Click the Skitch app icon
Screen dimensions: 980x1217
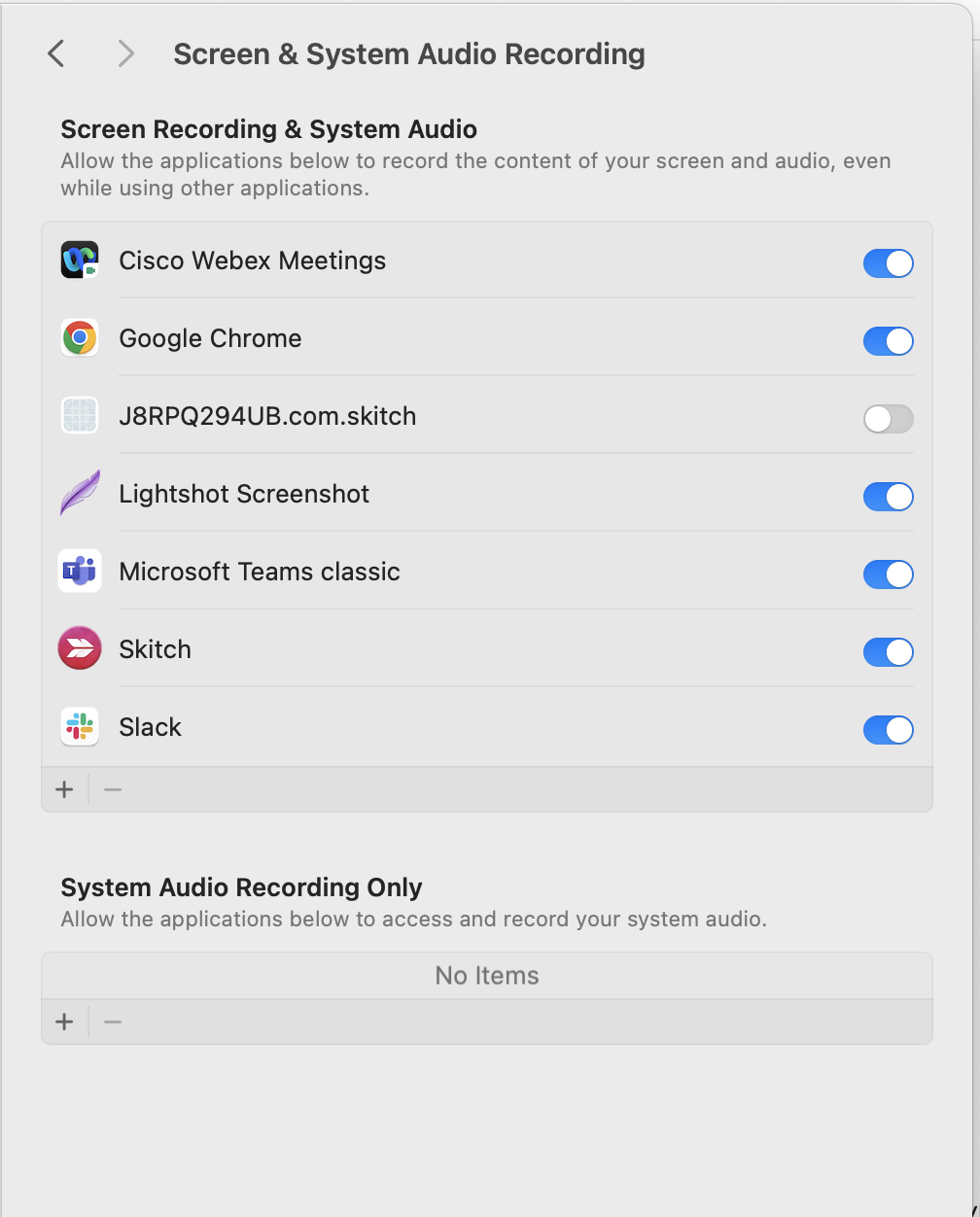pos(80,649)
